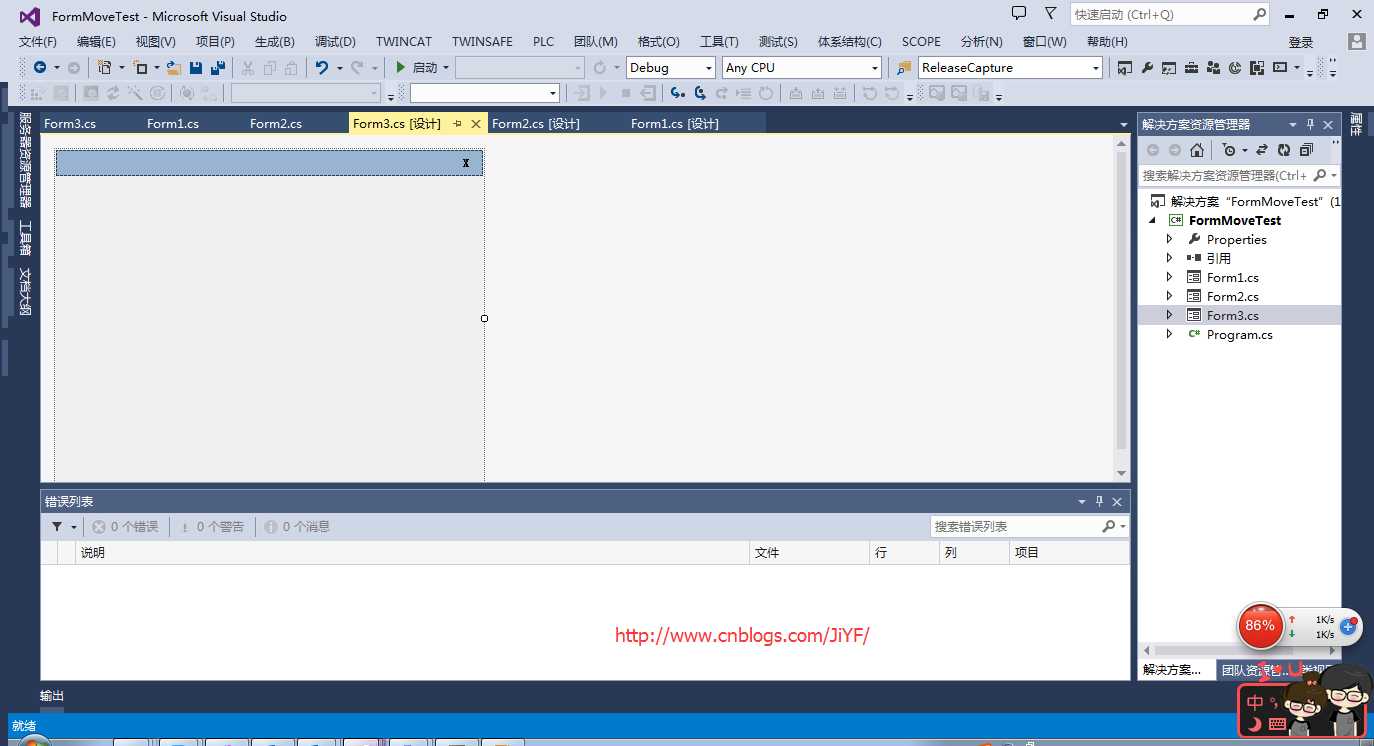The image size is (1374, 746).
Task: Click the Collapse All icon in Solution Explorer
Action: (x=1306, y=150)
